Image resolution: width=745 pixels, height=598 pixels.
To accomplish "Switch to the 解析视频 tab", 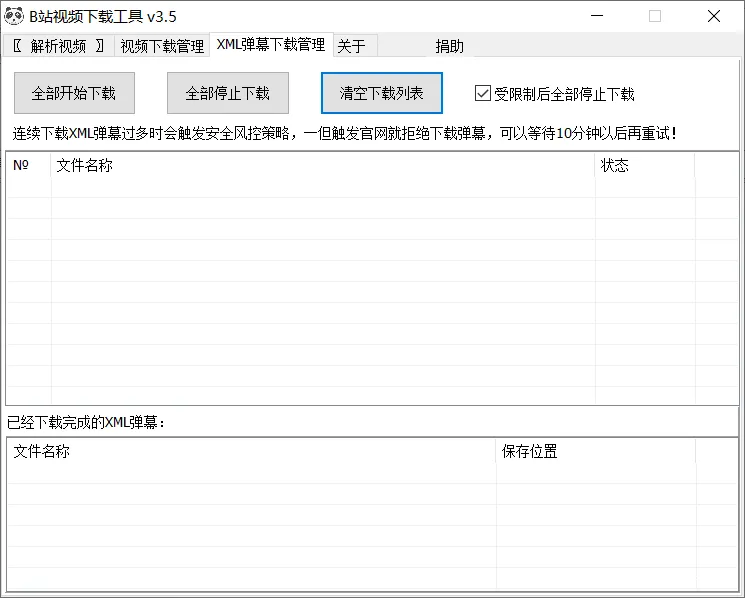I will click(x=58, y=46).
